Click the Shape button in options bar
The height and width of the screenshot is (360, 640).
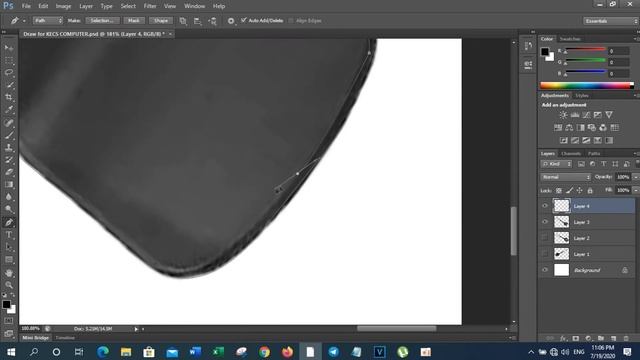(x=161, y=20)
